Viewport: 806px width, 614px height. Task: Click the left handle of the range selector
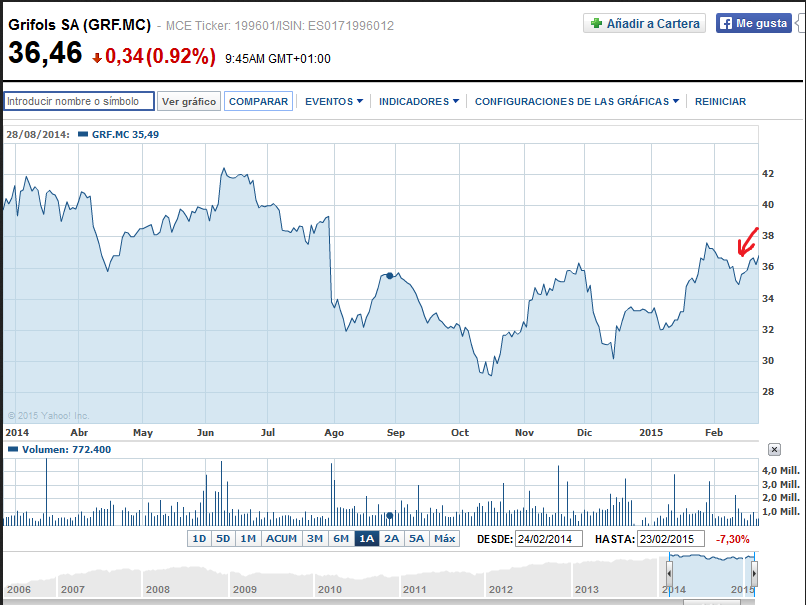(669, 572)
